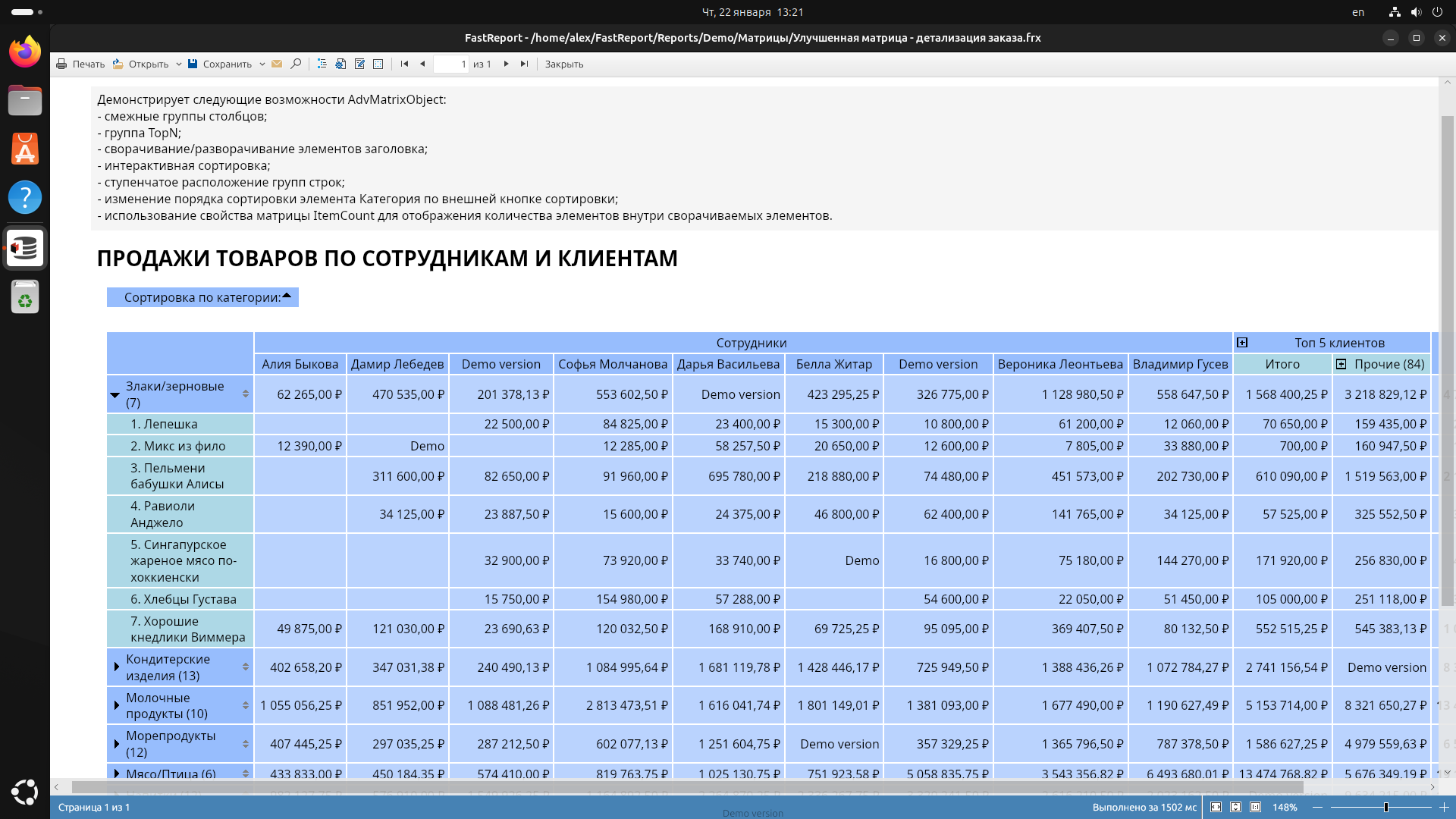Viewport: 1456px width, 819px height.
Task: Send report by email envelope icon
Action: pyautogui.click(x=277, y=64)
